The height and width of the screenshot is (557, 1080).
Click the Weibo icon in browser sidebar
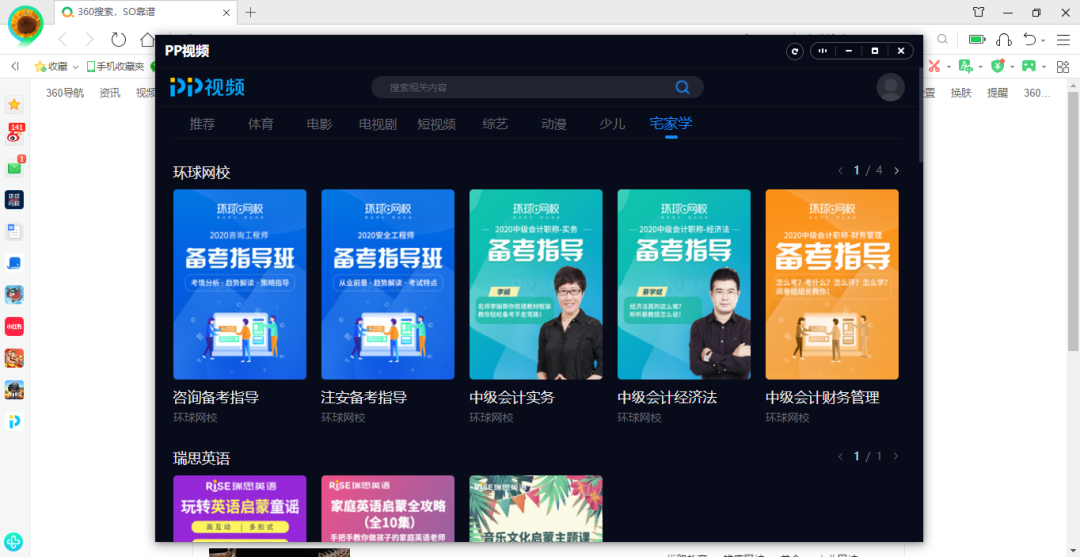(x=15, y=136)
